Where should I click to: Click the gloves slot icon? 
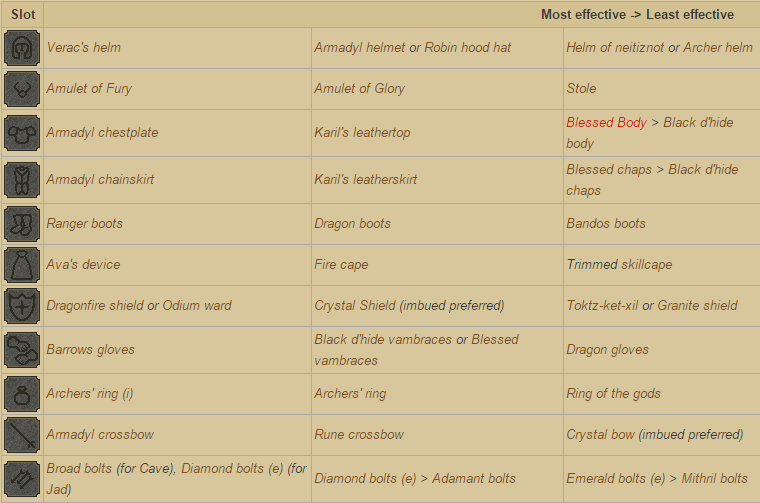[x=22, y=350]
